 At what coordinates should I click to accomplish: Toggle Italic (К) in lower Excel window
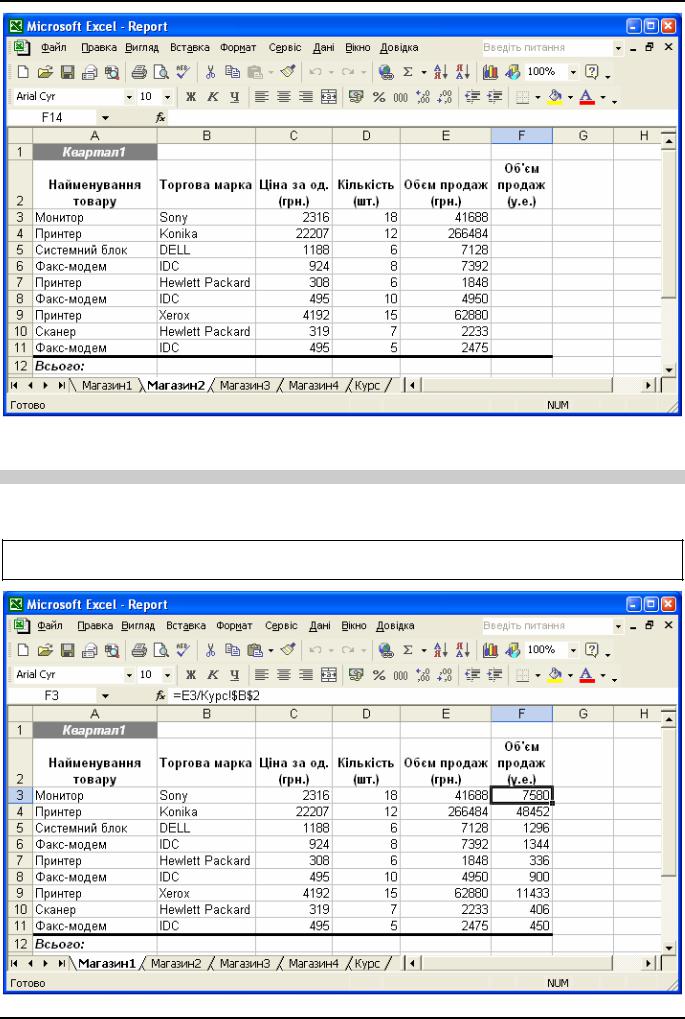[x=213, y=675]
